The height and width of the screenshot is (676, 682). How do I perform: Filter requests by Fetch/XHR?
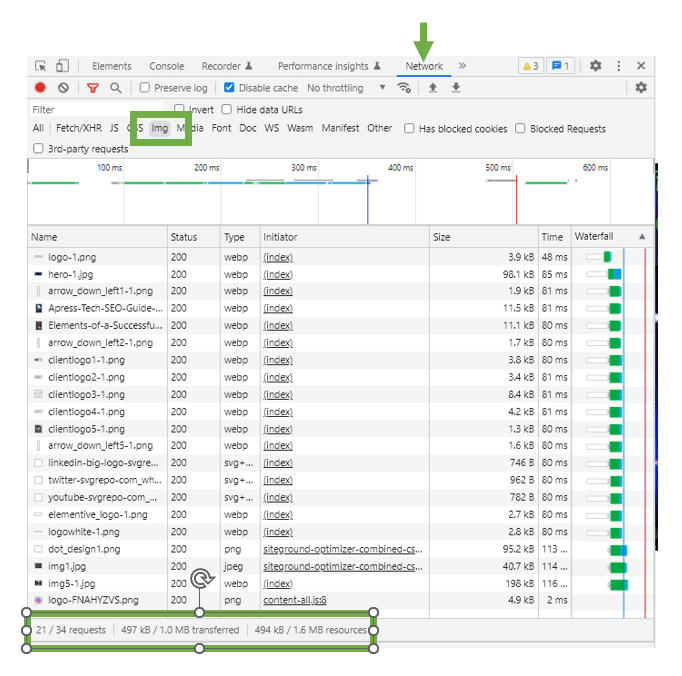79,128
